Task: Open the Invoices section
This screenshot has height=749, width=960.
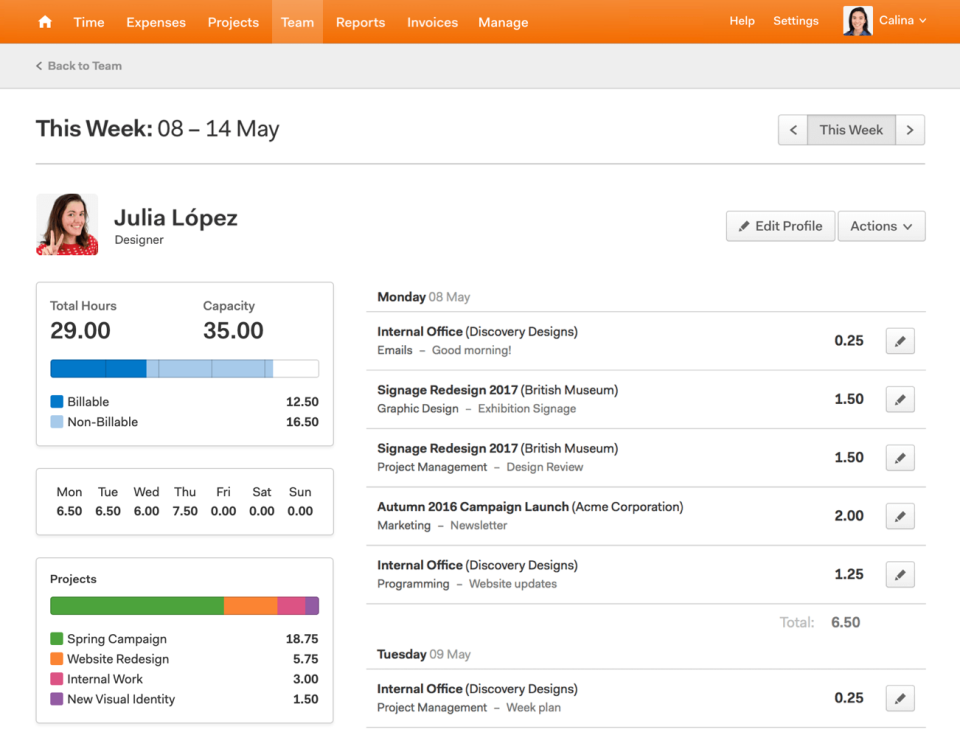Action: click(432, 21)
